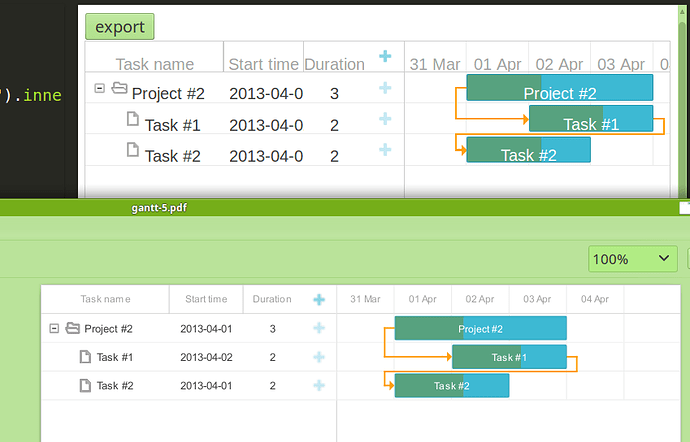Click the file icon beside Task #2 in PDF preview
Viewport: 690px width, 442px height.
[x=85, y=386]
